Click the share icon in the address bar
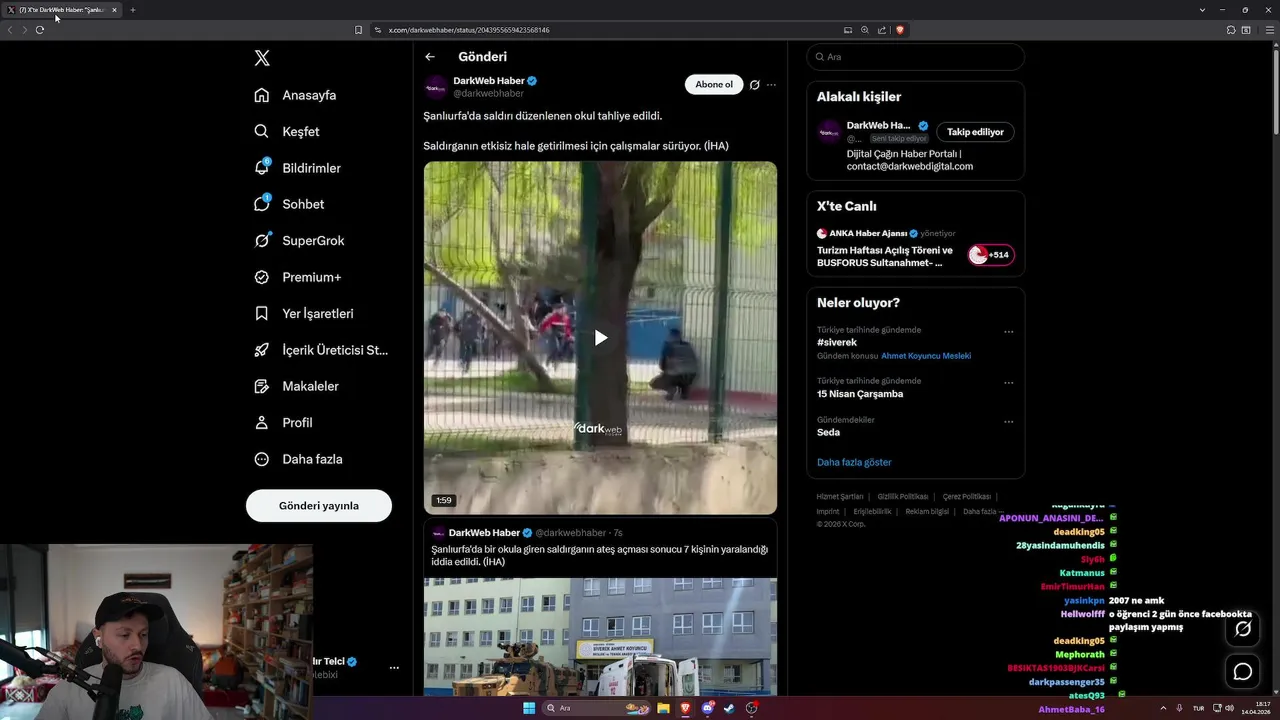 (x=882, y=30)
